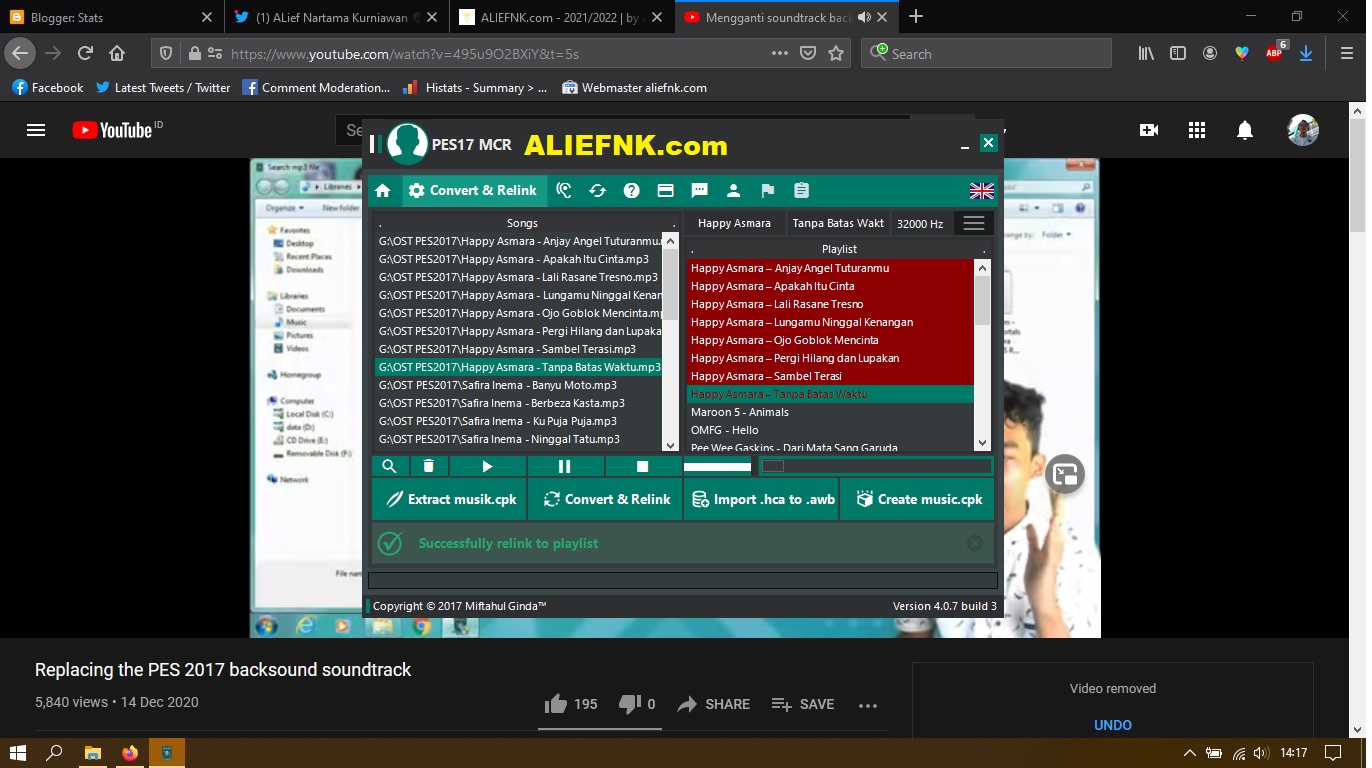
Task: Open Windows Start menu
Action: [18, 753]
